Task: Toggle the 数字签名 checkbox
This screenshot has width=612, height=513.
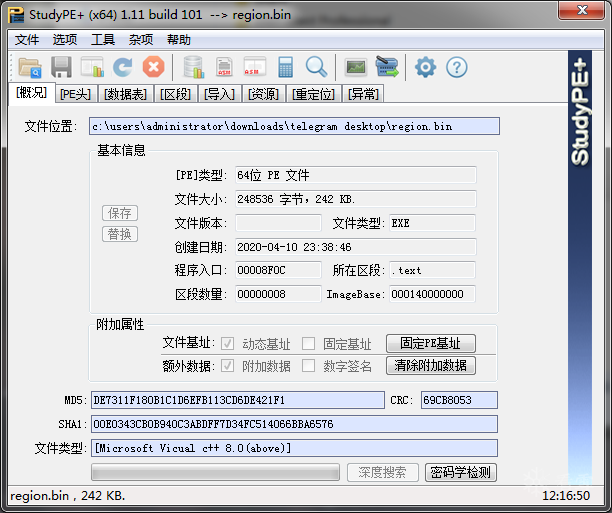Action: [x=308, y=366]
